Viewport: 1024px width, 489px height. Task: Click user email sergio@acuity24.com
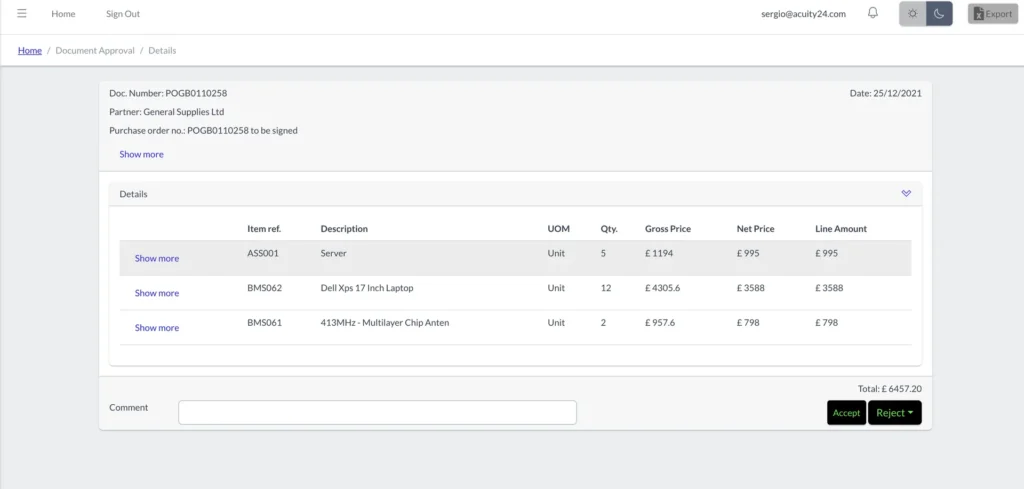pos(803,14)
